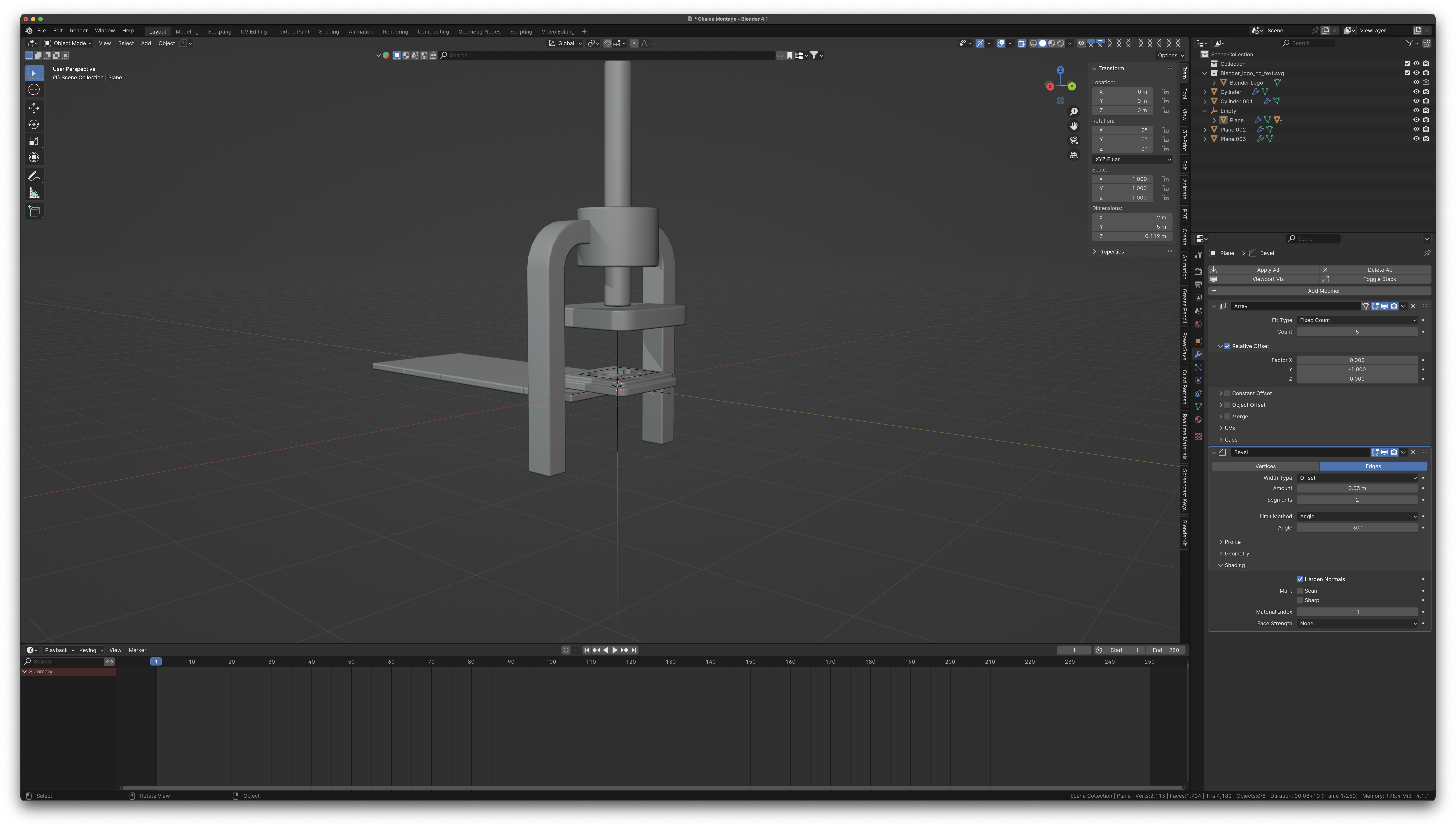
Task: Switch to material preview shading
Action: pos(1052,43)
